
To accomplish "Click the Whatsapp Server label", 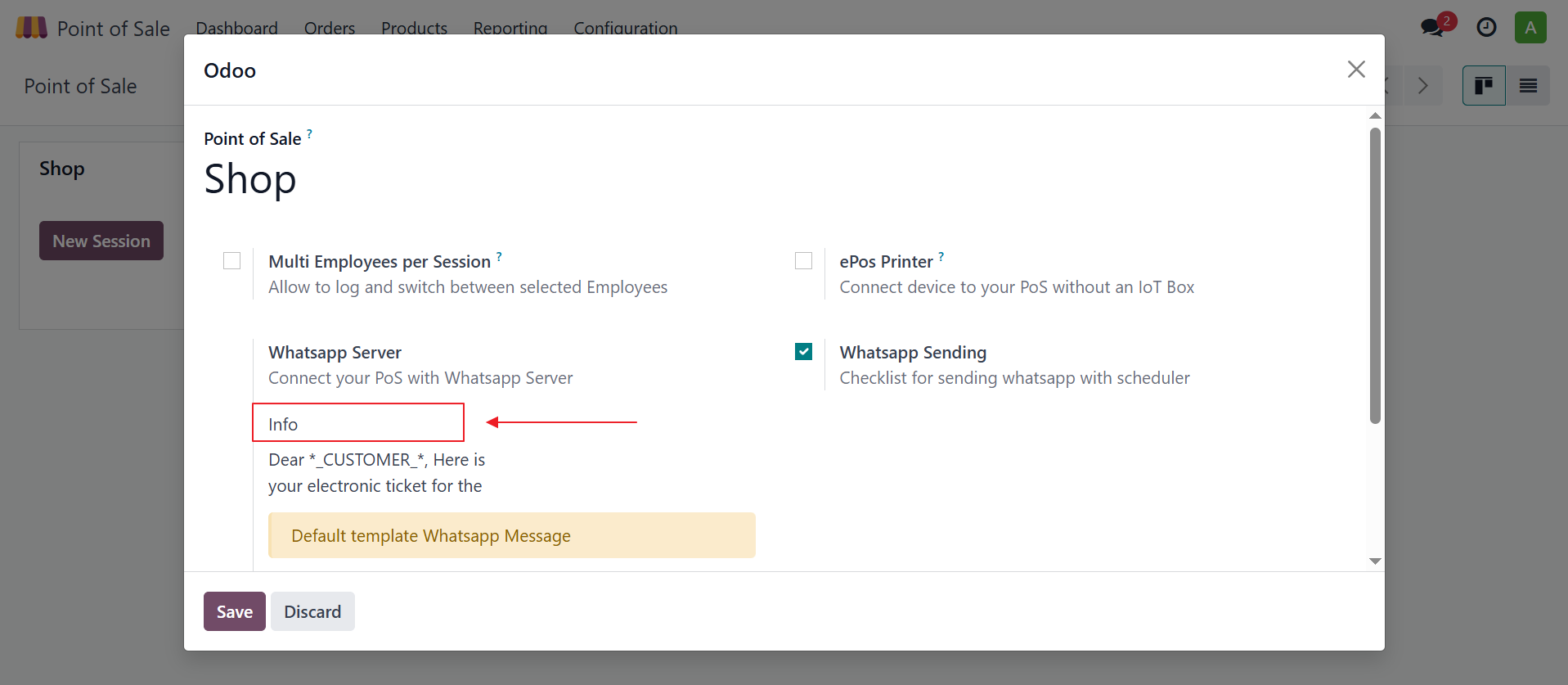I will click(335, 352).
